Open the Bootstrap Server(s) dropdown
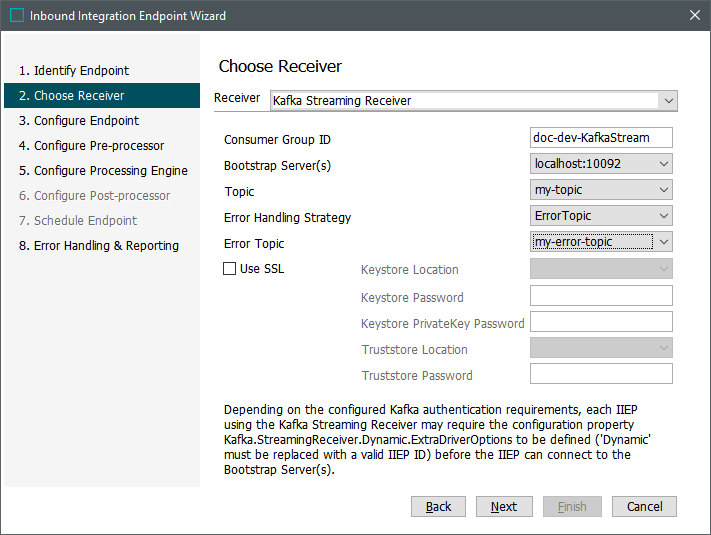This screenshot has height=535, width=711. pyautogui.click(x=663, y=164)
